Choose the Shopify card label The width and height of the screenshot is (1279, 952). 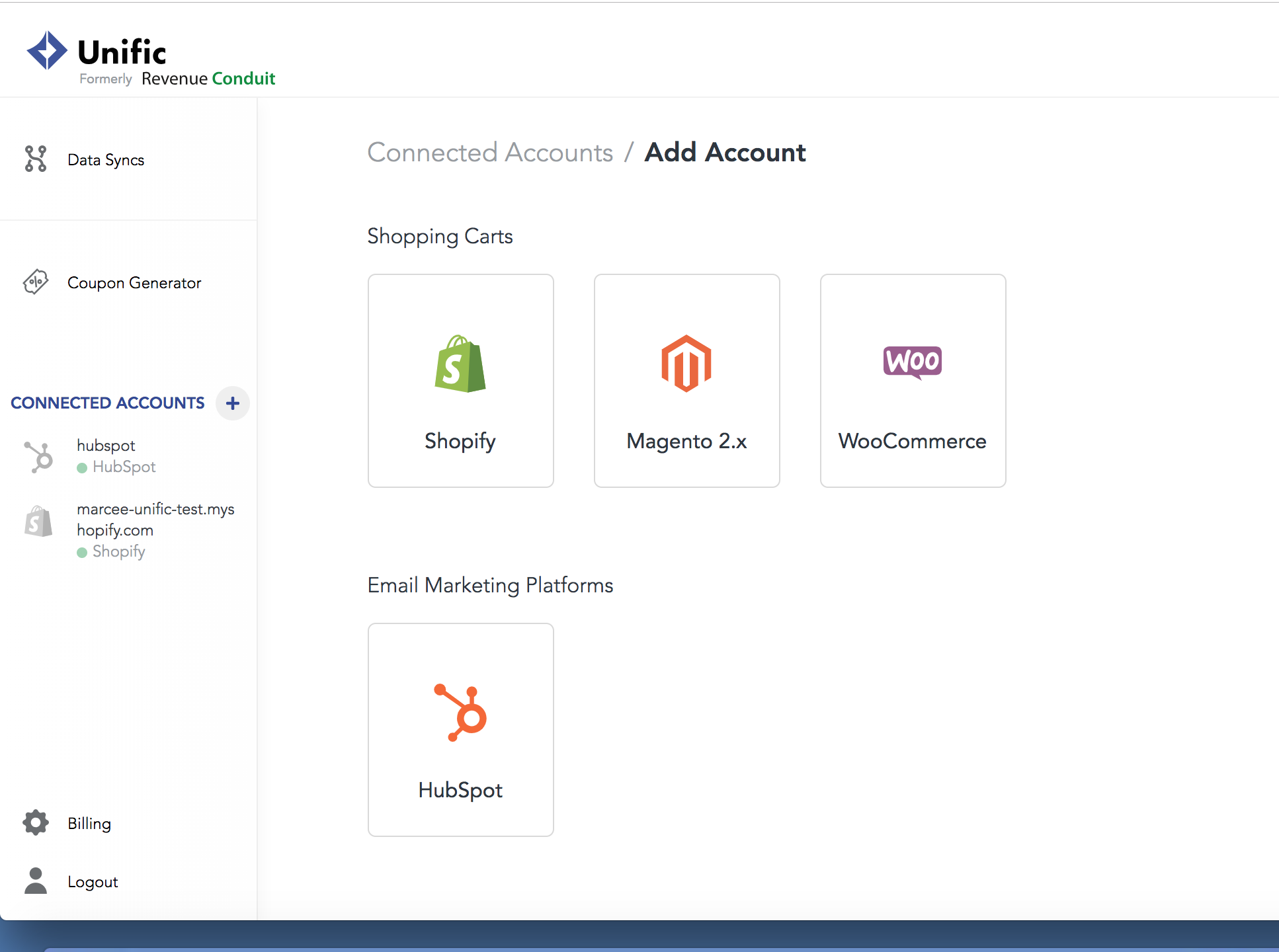pos(460,441)
